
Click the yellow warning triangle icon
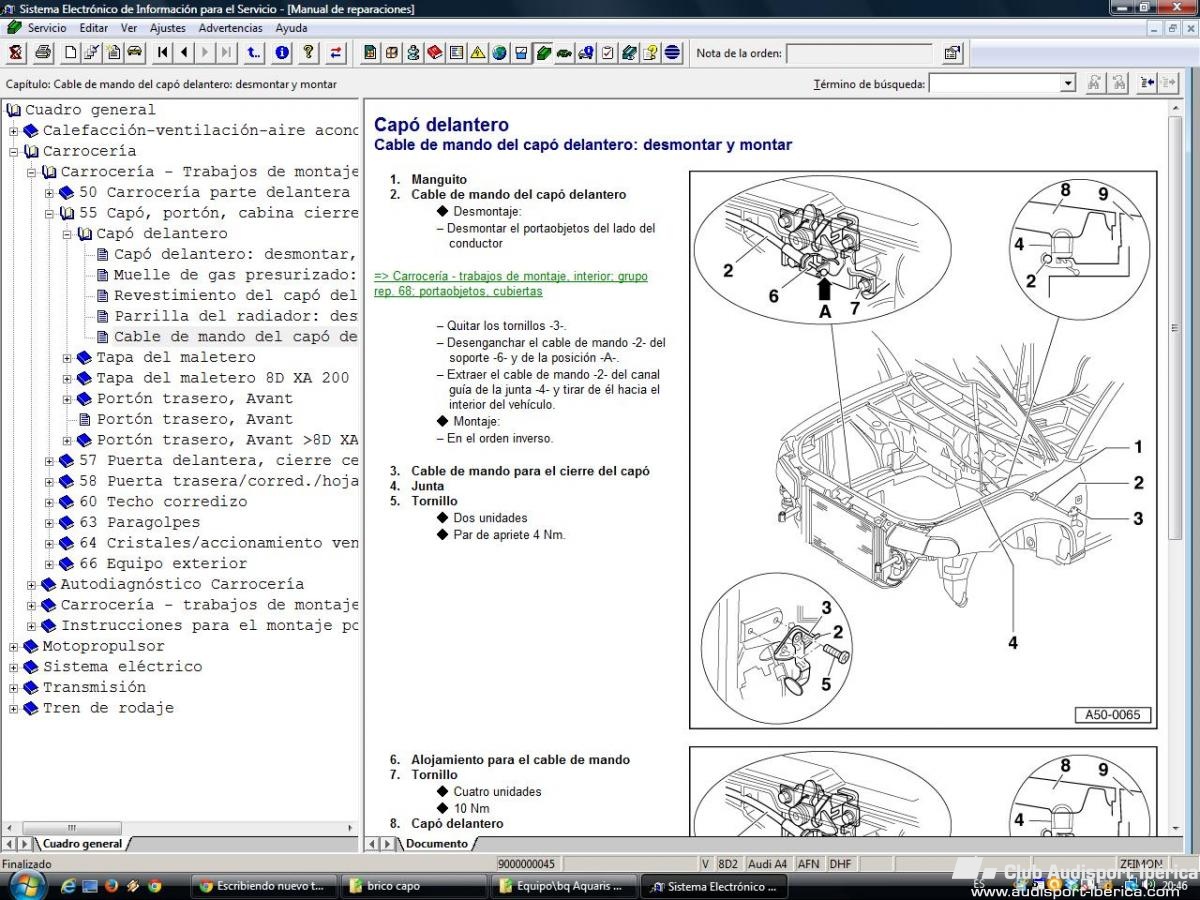pos(478,53)
